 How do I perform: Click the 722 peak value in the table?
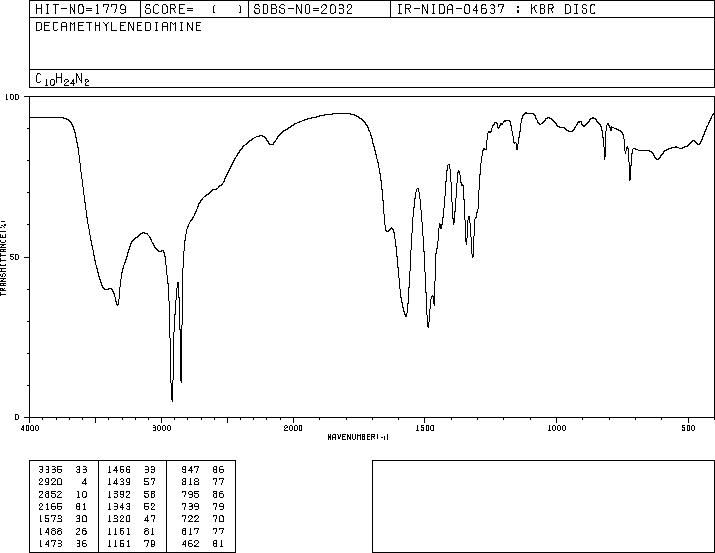[x=190, y=519]
